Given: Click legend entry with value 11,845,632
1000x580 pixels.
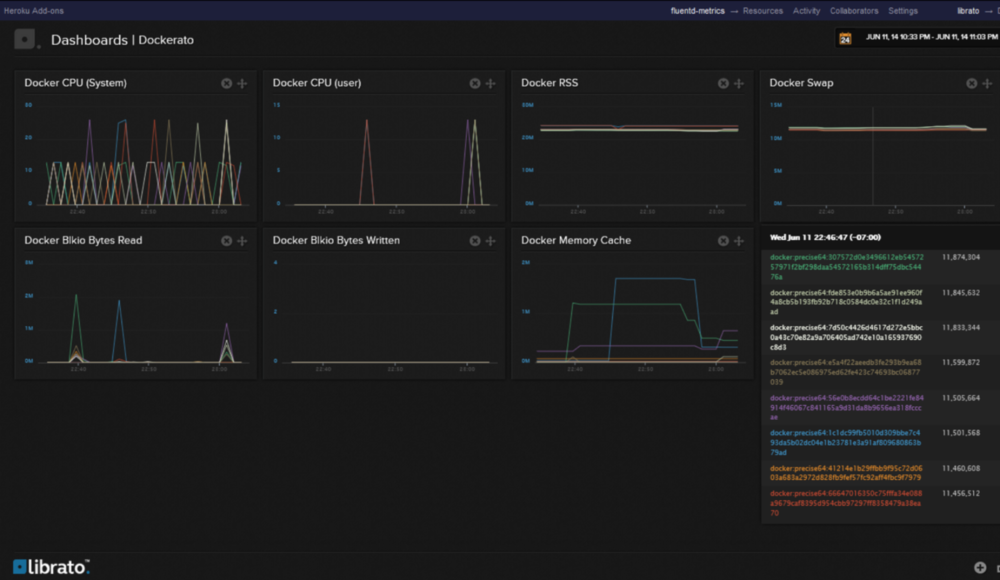Looking at the screenshot, I should (x=880, y=302).
